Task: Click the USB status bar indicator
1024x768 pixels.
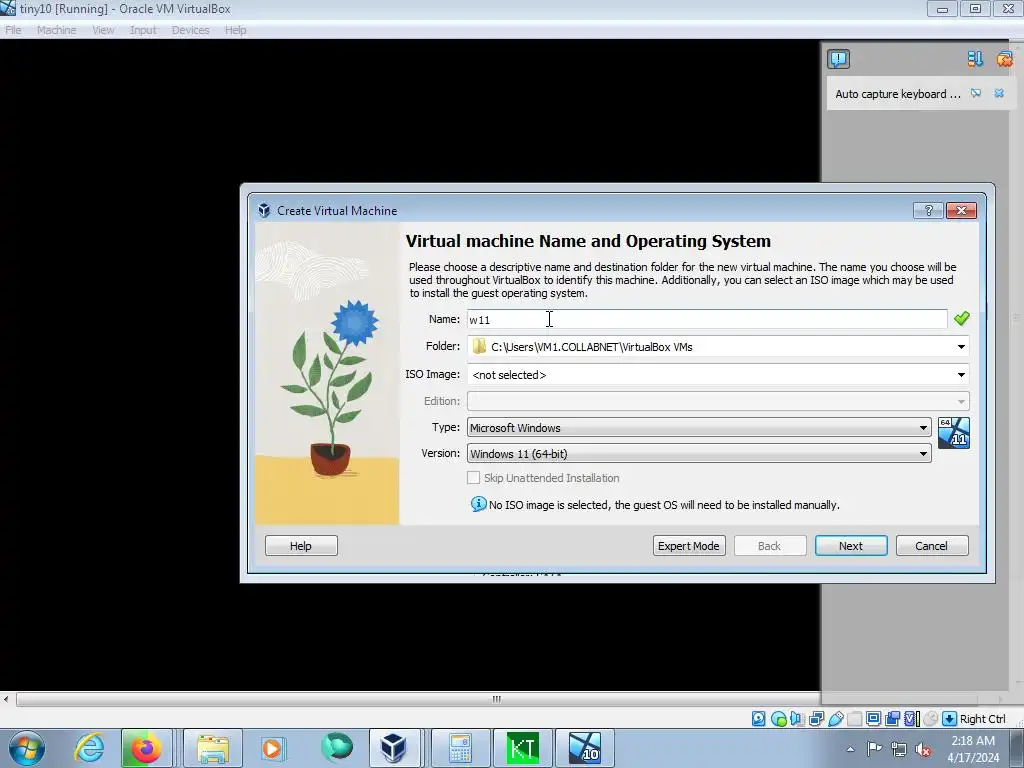Action: pyautogui.click(x=836, y=718)
